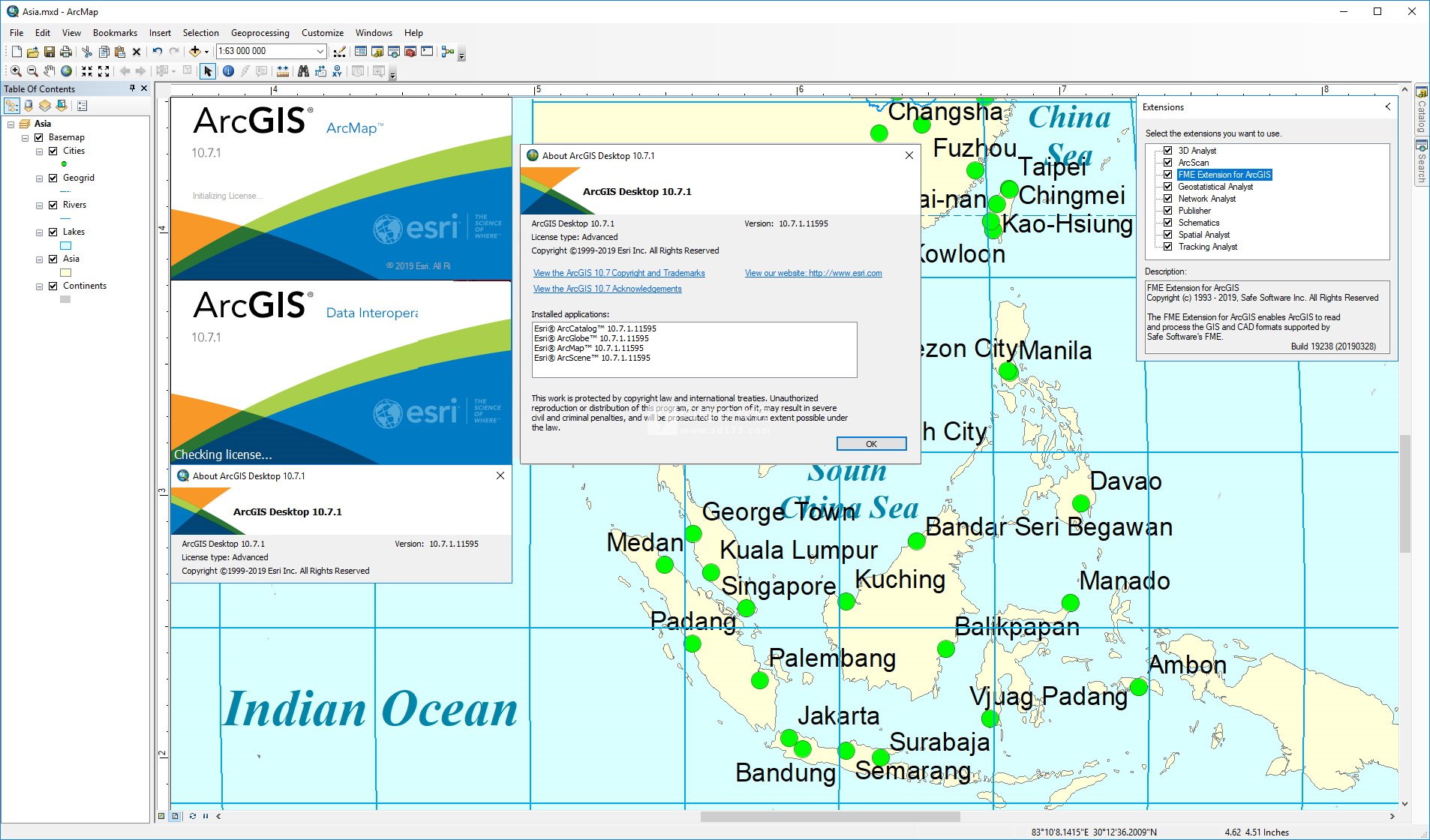Viewport: 1430px width, 840px height.
Task: Collapse the Continents layer legend
Action: pos(40,286)
